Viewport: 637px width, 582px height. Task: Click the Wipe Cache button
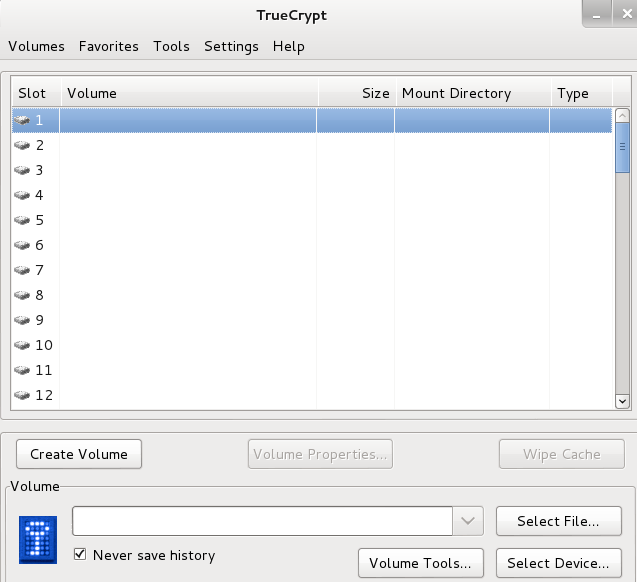(561, 454)
